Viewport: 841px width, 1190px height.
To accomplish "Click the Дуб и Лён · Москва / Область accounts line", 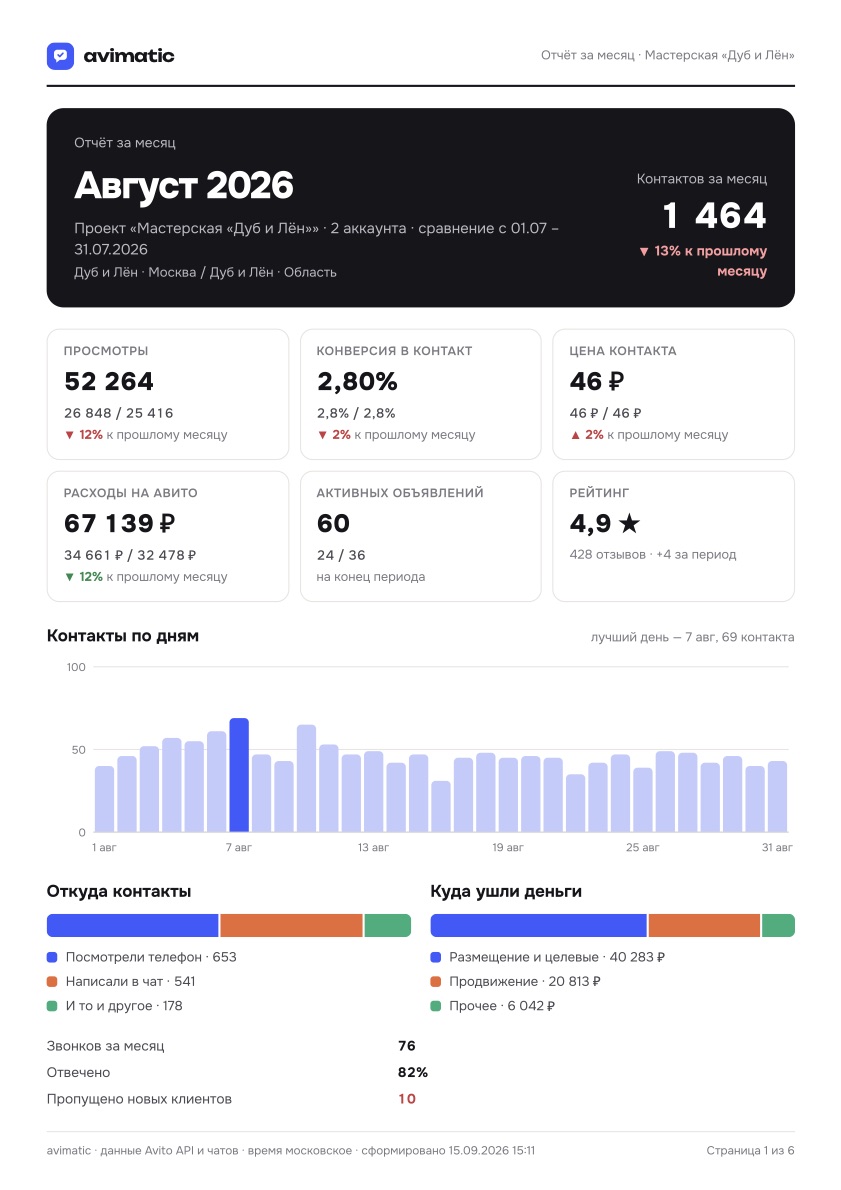I will tap(205, 272).
